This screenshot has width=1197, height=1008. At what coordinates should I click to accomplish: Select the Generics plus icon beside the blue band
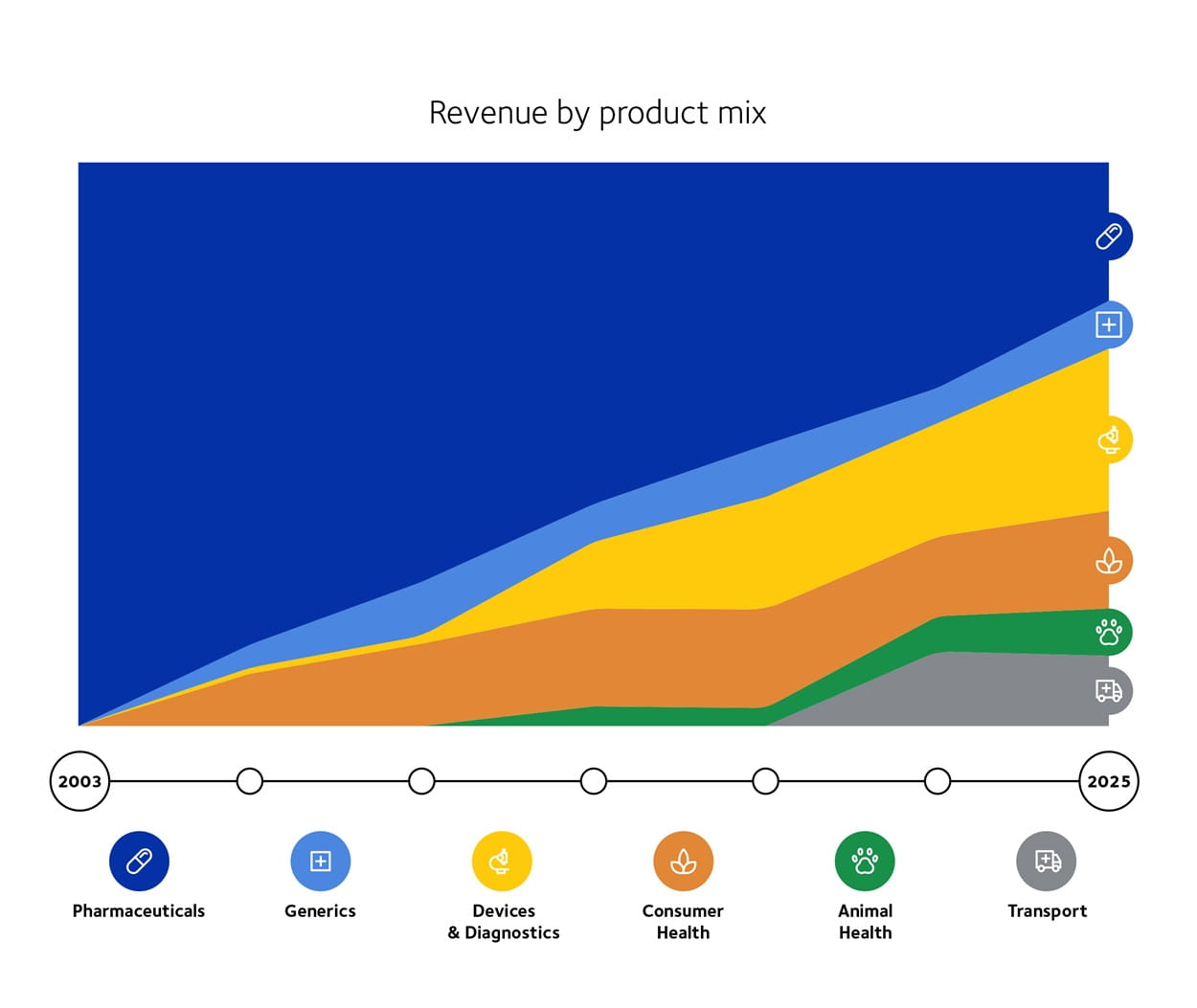1110,325
